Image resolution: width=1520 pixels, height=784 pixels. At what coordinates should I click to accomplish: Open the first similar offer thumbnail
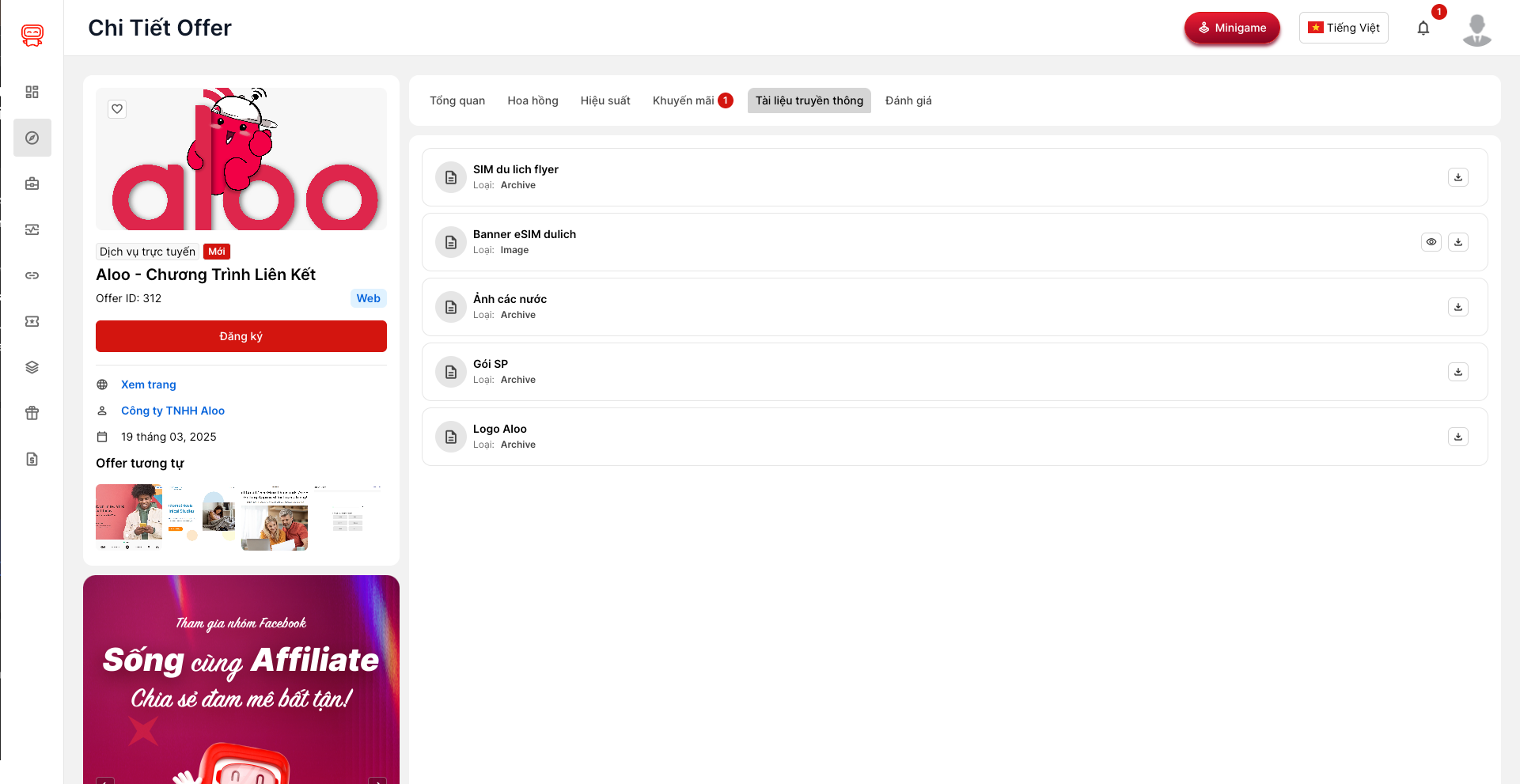pyautogui.click(x=129, y=517)
